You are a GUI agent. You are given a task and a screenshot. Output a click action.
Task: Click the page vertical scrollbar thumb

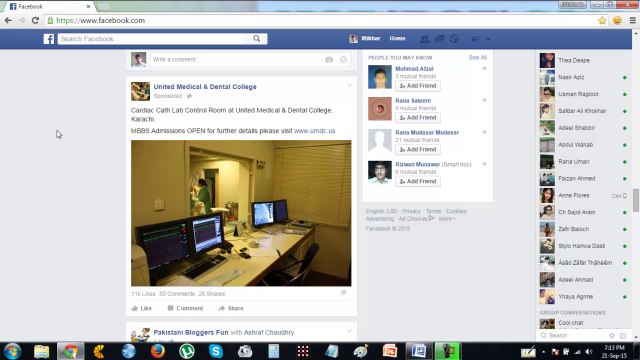[636, 200]
